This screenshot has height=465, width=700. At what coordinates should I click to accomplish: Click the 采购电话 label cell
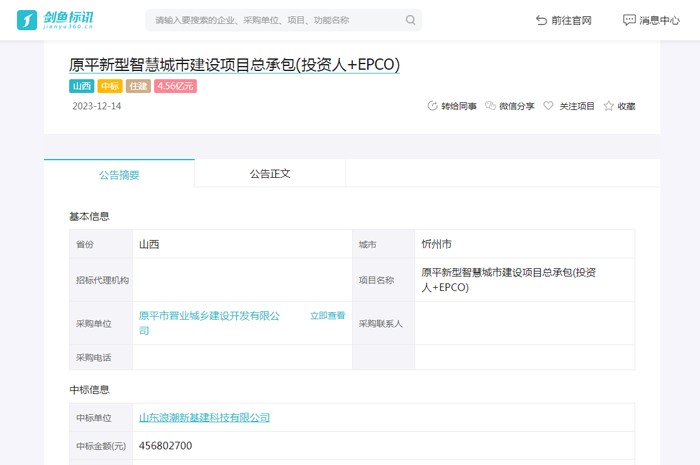(x=101, y=357)
